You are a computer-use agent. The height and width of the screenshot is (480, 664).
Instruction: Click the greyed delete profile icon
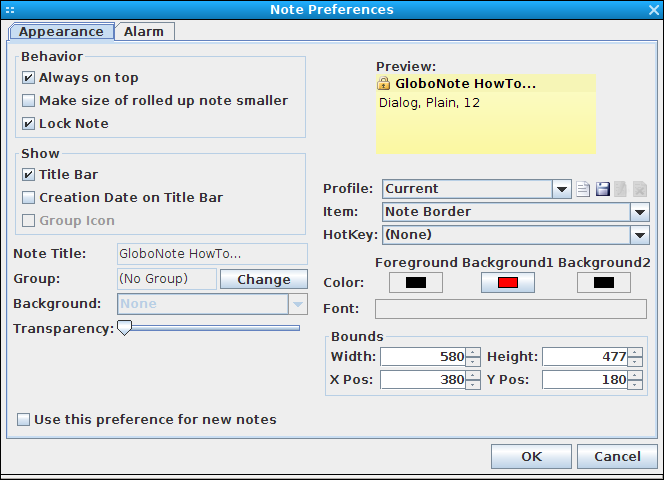[640, 189]
